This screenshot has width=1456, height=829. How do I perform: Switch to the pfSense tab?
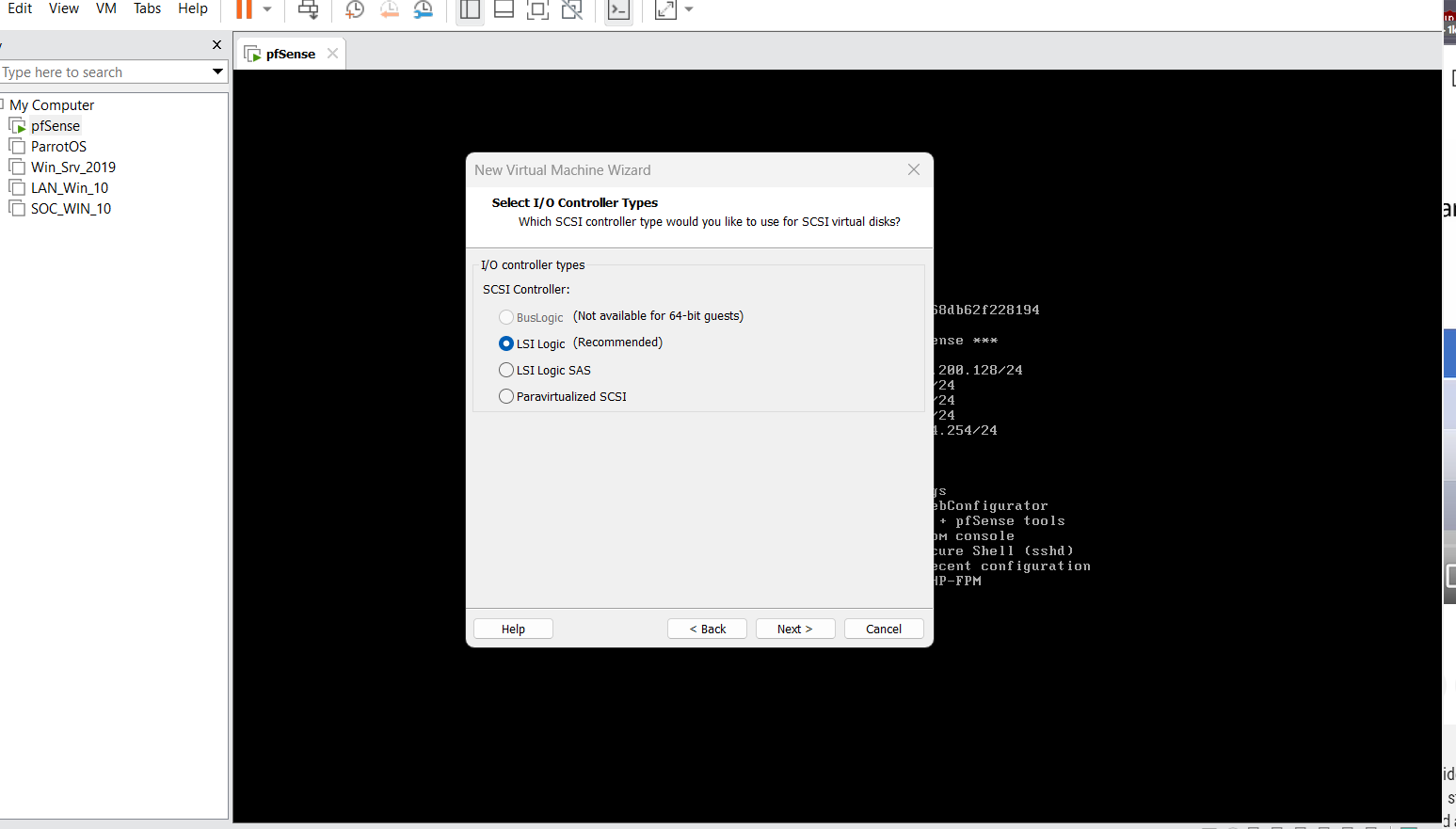coord(291,54)
